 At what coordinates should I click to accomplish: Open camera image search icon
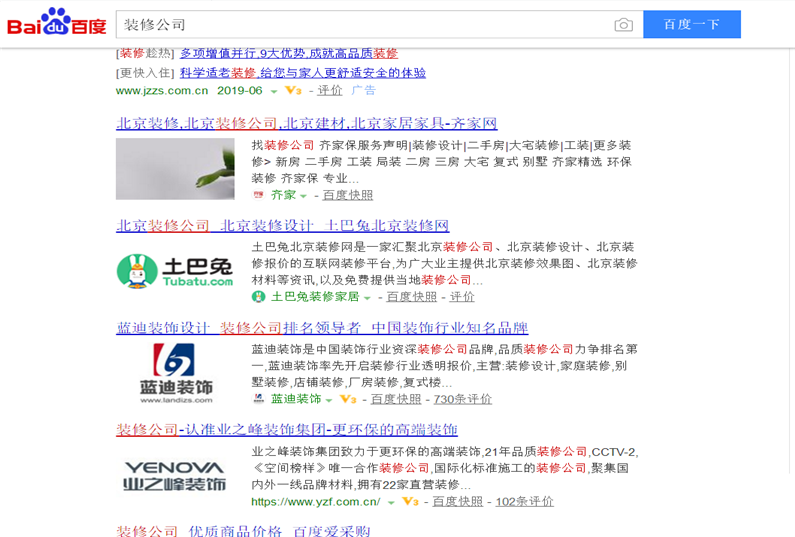(624, 24)
